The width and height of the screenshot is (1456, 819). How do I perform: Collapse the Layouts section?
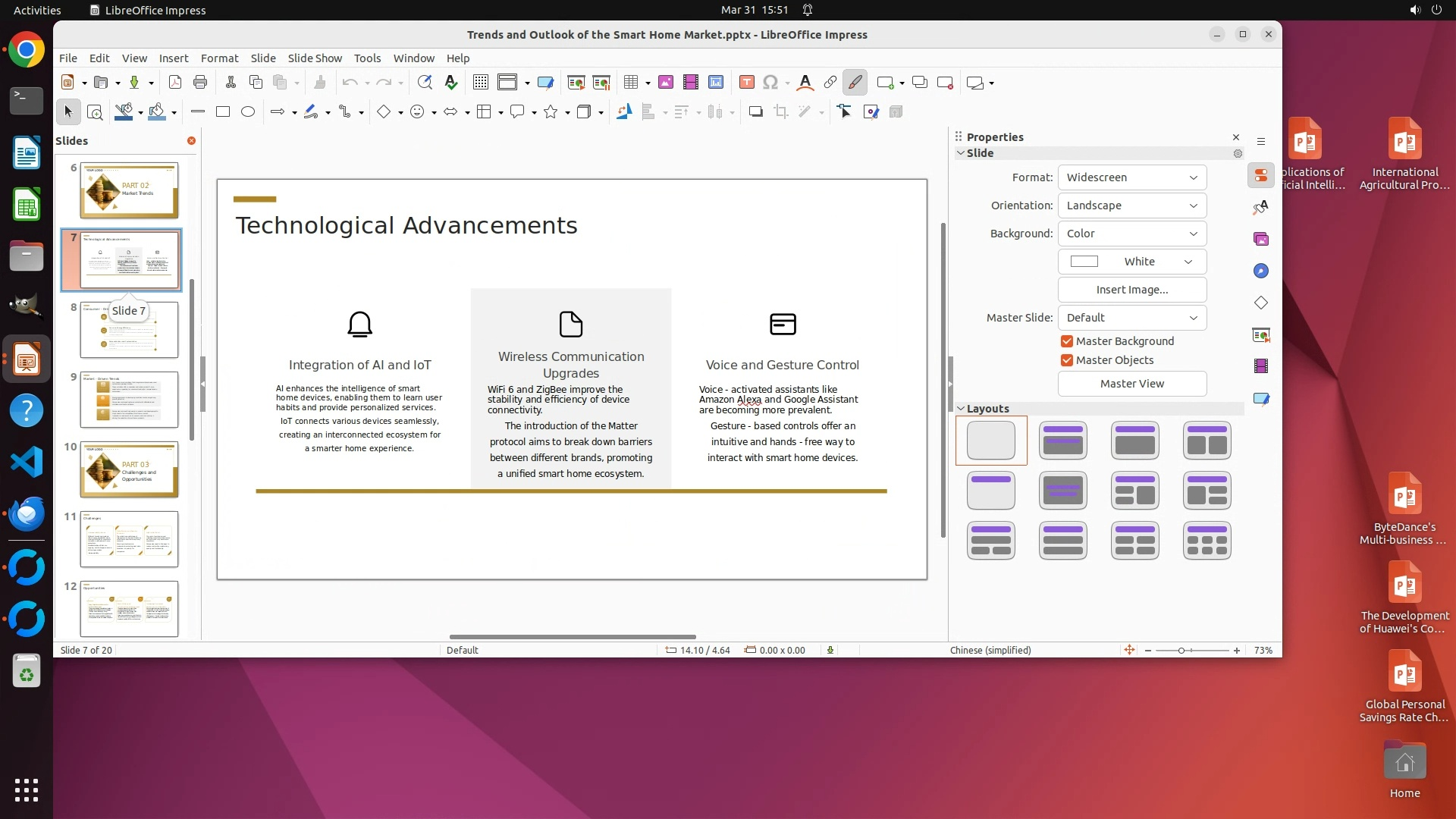click(x=961, y=409)
